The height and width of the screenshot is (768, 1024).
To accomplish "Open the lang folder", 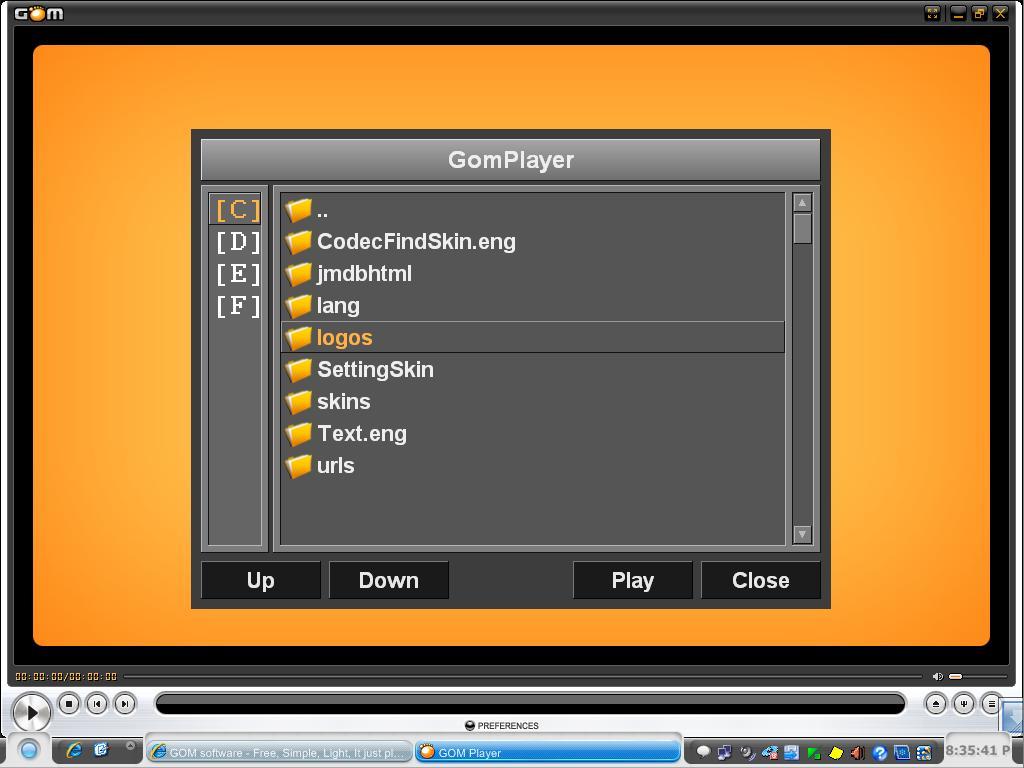I will [x=339, y=305].
